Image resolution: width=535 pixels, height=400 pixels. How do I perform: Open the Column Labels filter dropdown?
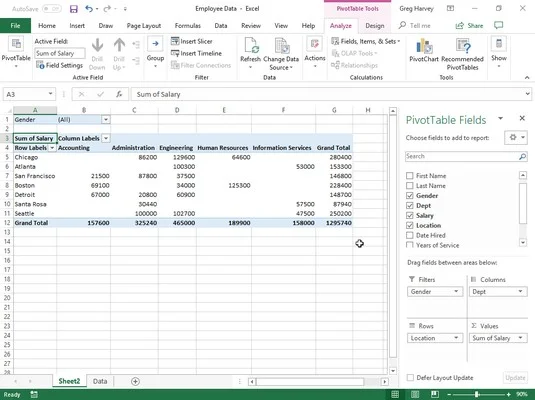(x=106, y=138)
